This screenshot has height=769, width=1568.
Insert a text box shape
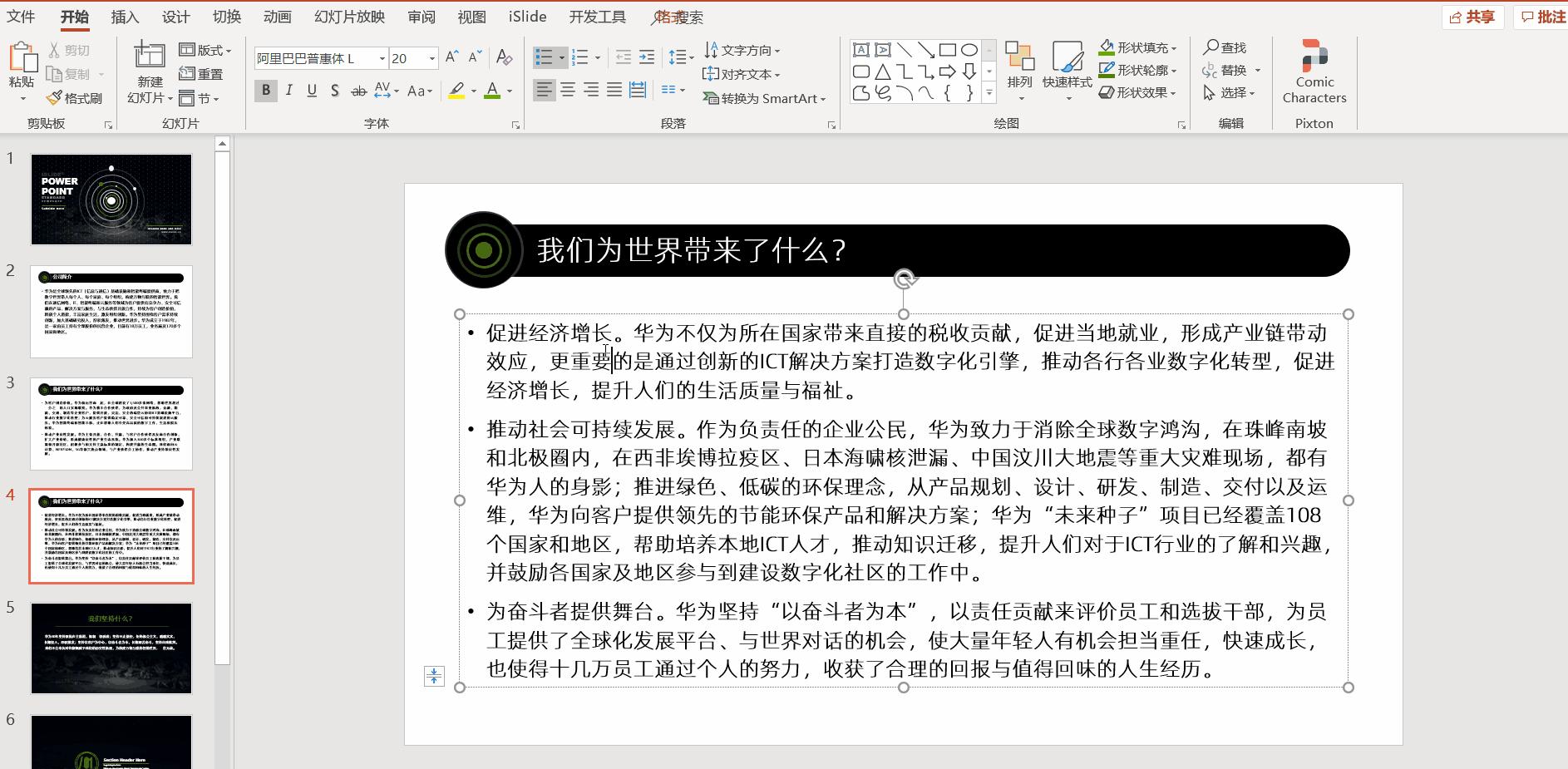861,50
